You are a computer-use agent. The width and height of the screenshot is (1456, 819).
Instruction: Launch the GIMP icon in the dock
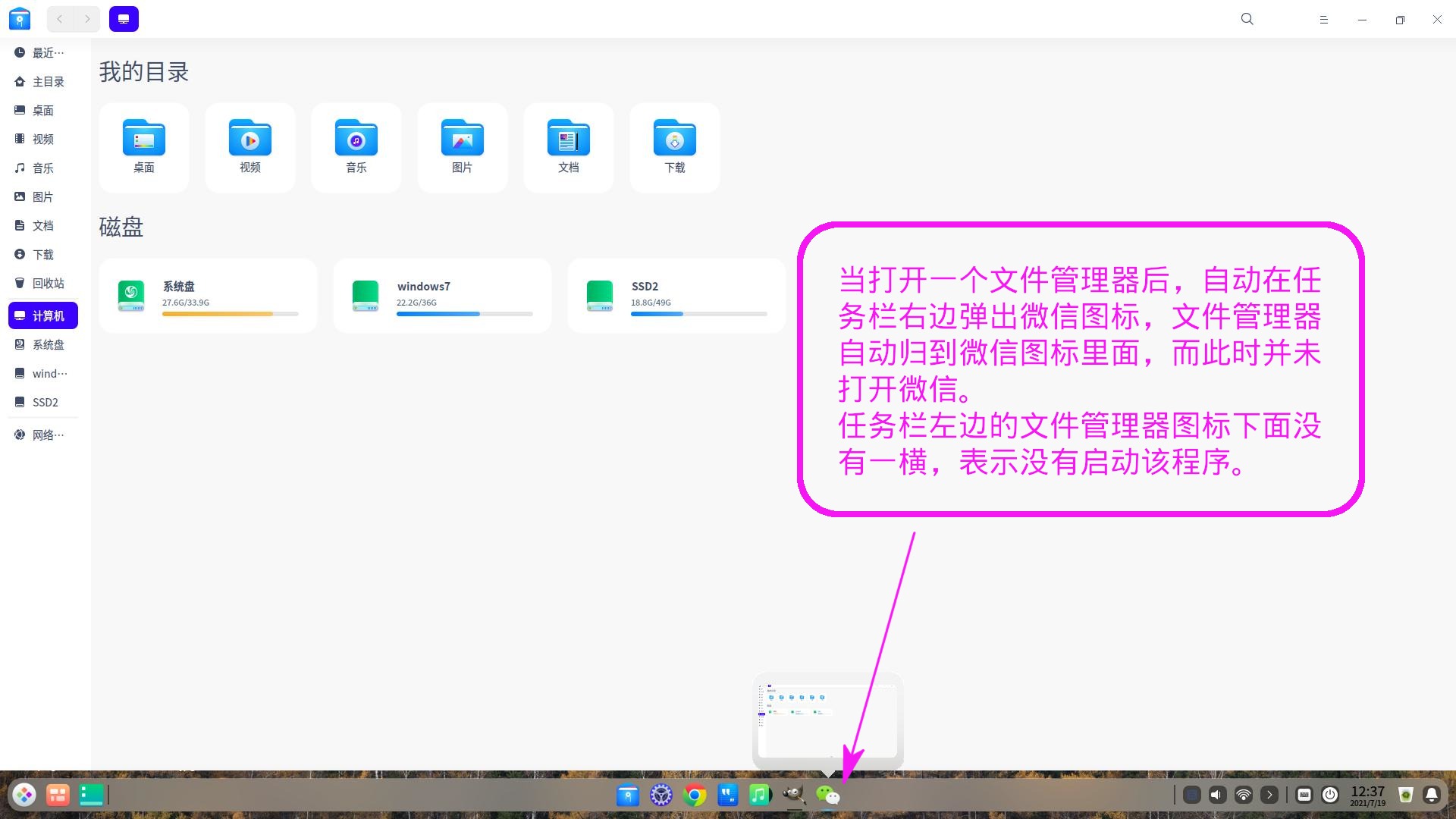click(x=793, y=795)
